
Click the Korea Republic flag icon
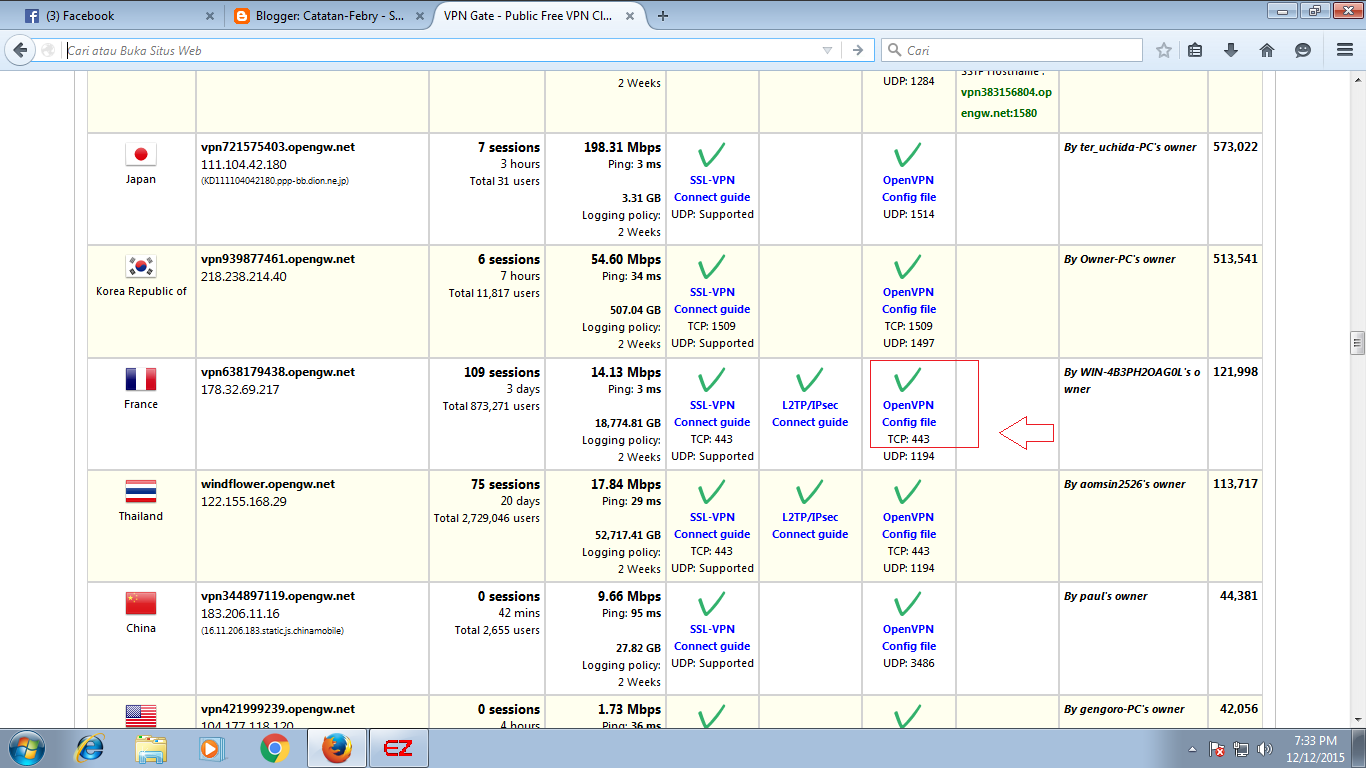pyautogui.click(x=141, y=266)
